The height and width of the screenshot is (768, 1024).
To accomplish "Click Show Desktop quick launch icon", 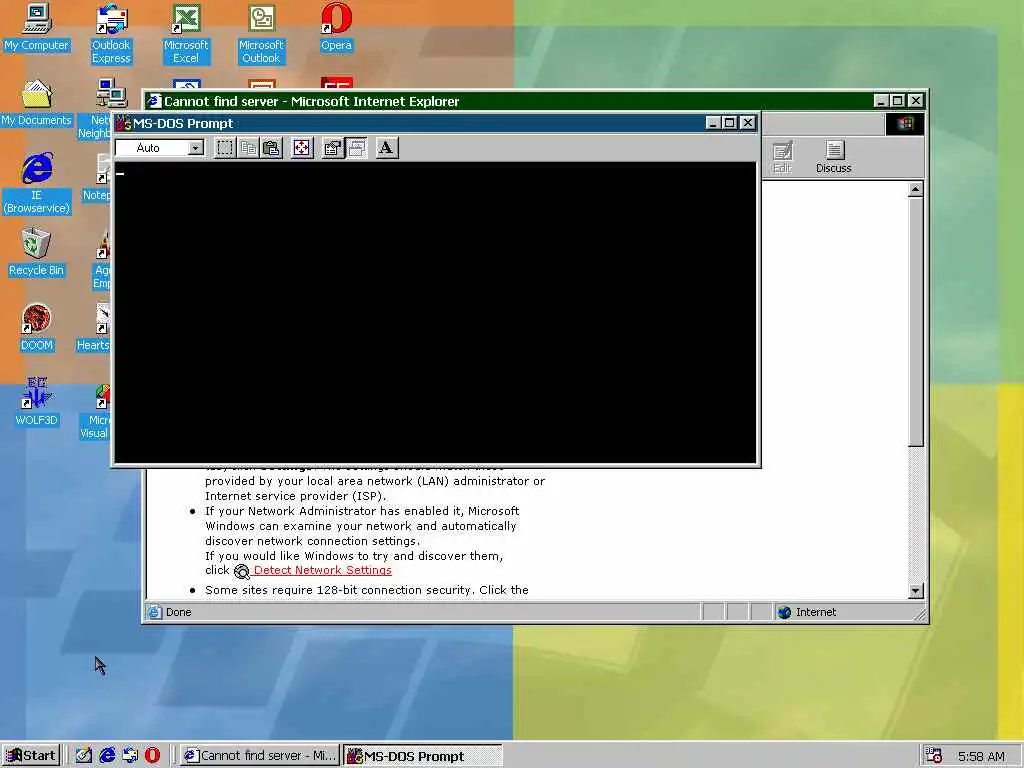I will [84, 756].
